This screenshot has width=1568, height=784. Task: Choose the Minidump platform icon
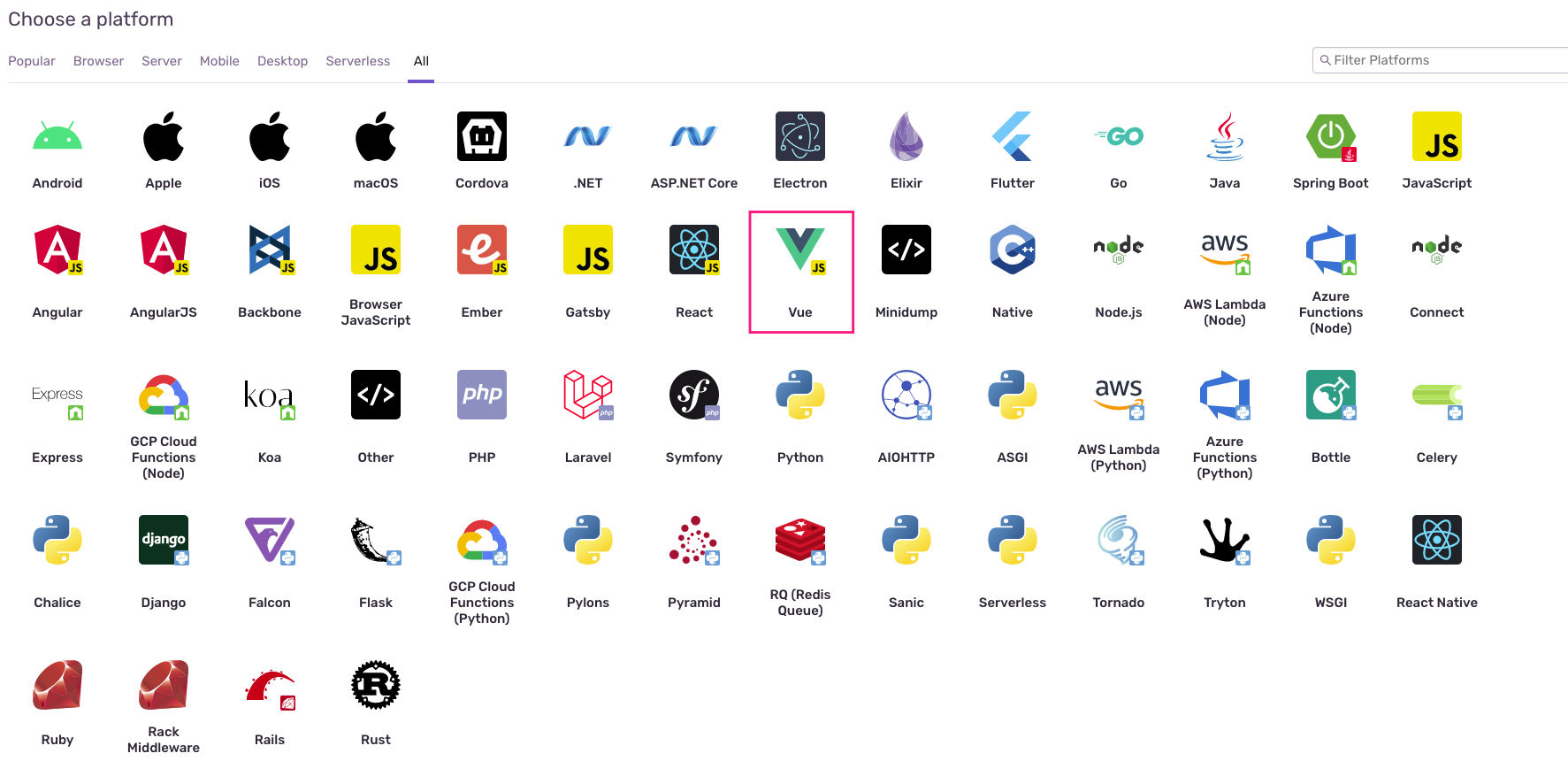click(906, 250)
